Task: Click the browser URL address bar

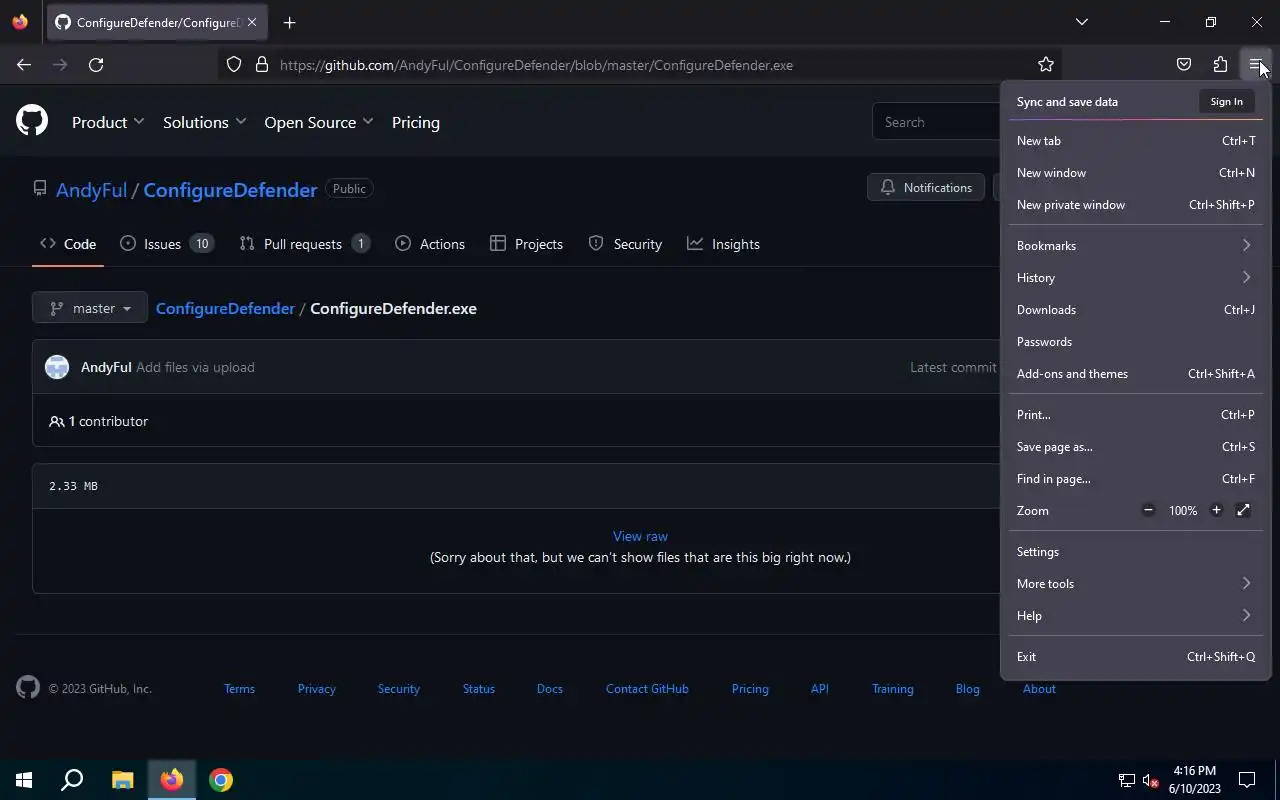Action: point(640,65)
